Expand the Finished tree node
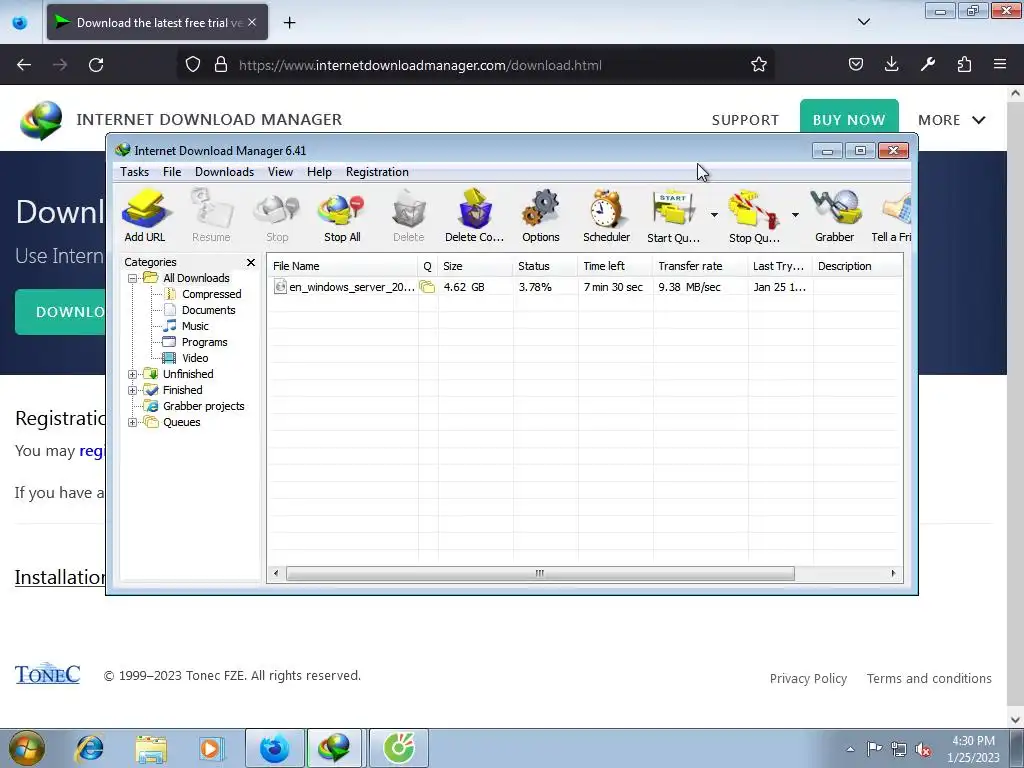 pos(133,391)
